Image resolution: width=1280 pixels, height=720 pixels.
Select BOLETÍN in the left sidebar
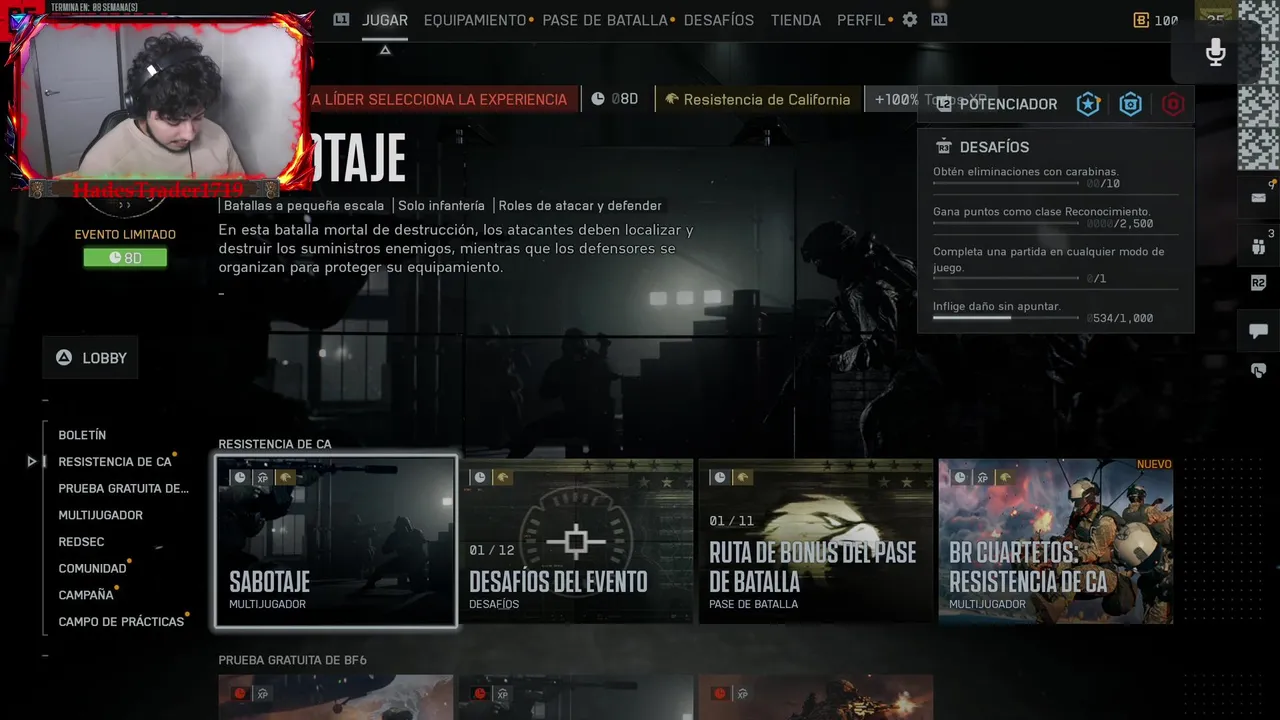pos(82,435)
